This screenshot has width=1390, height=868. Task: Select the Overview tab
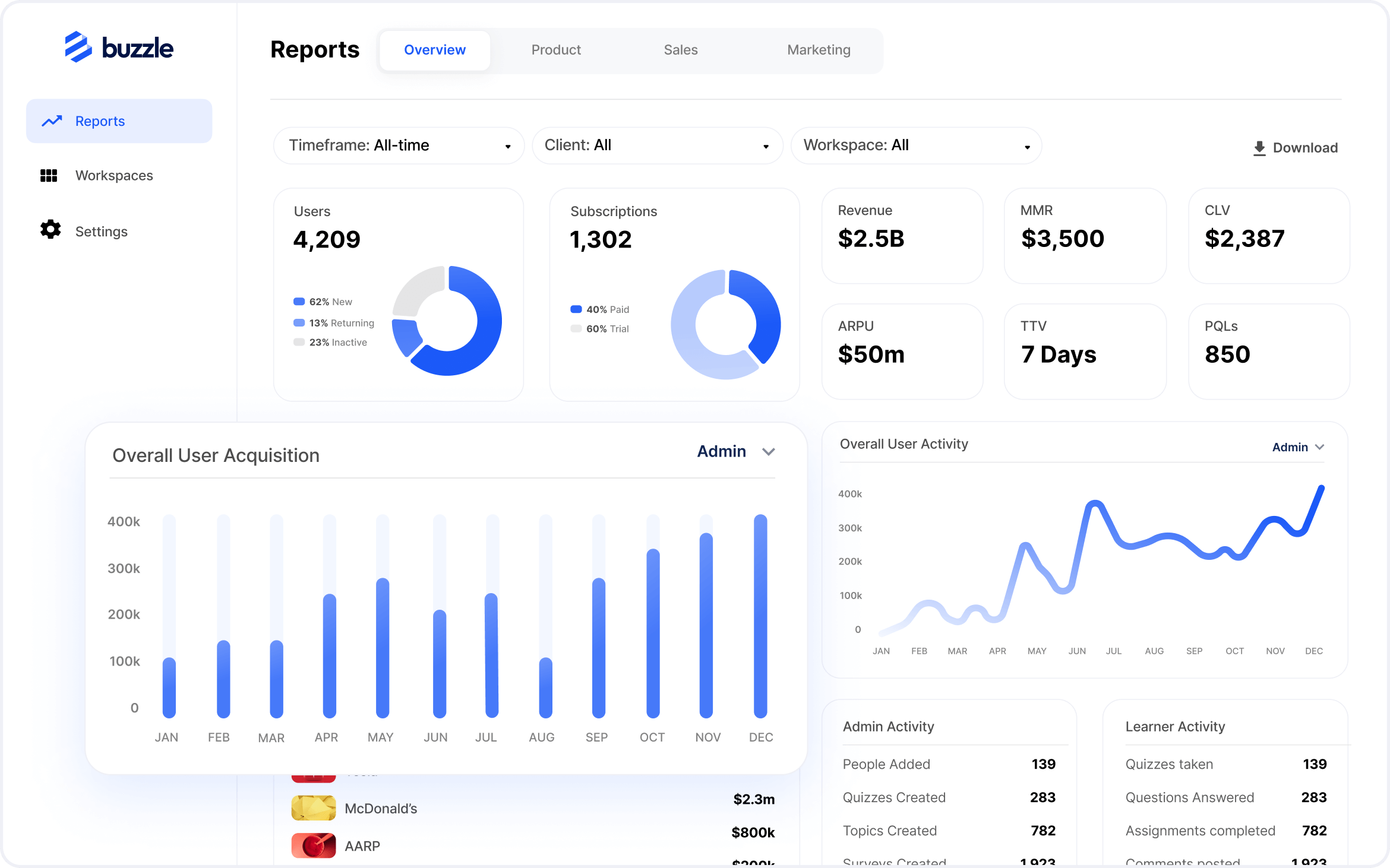[435, 50]
